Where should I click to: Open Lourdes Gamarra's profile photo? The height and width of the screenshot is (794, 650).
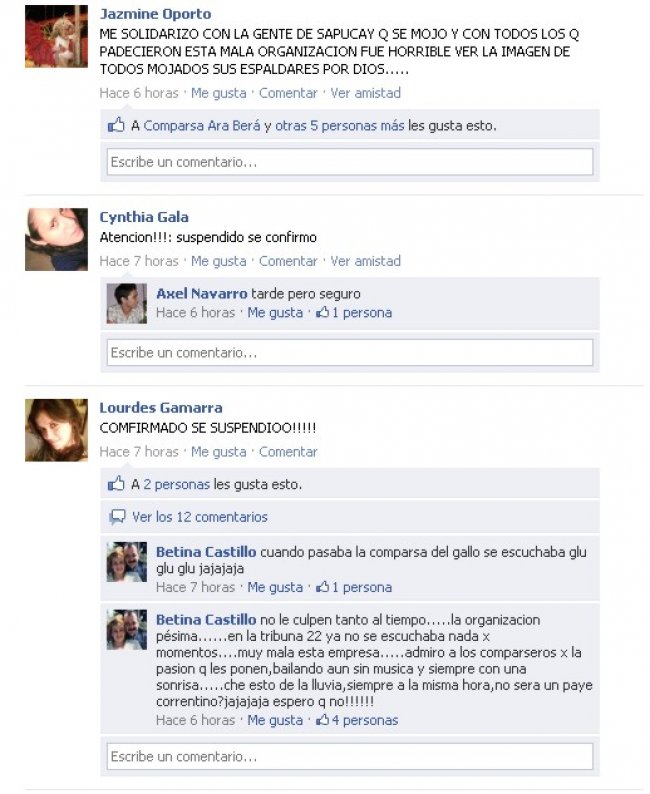[56, 430]
